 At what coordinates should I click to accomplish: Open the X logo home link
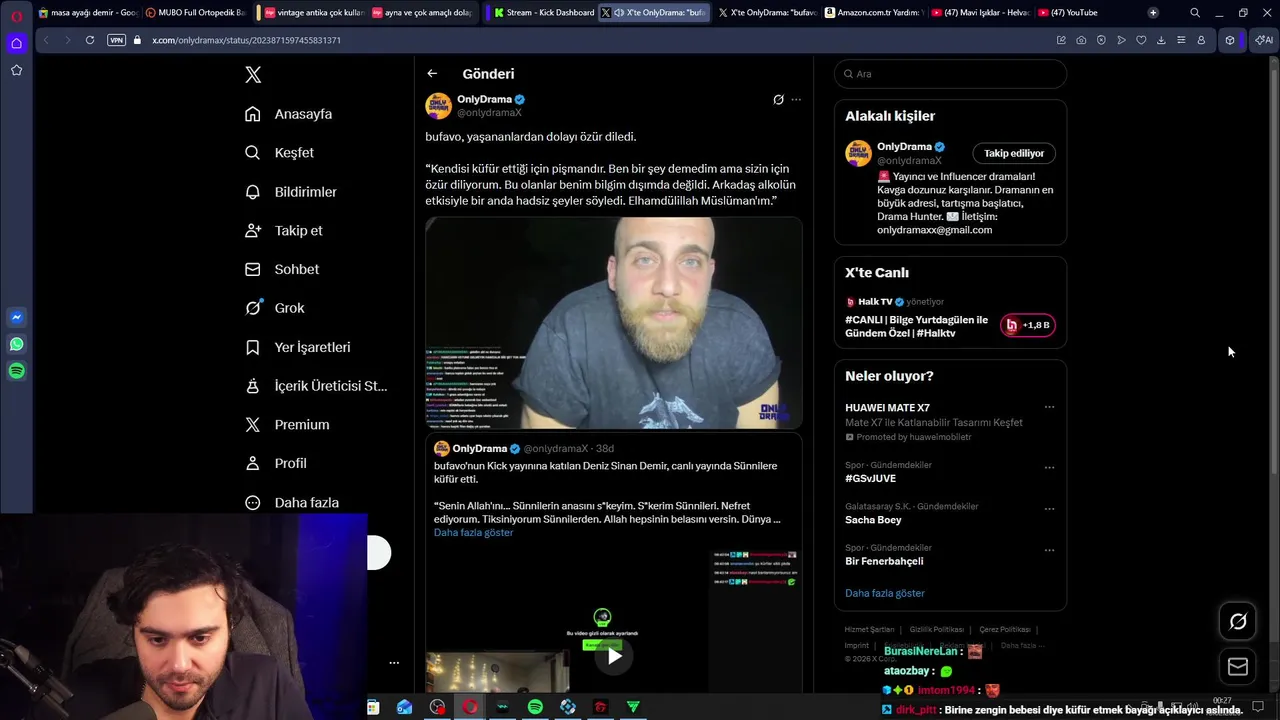click(253, 75)
